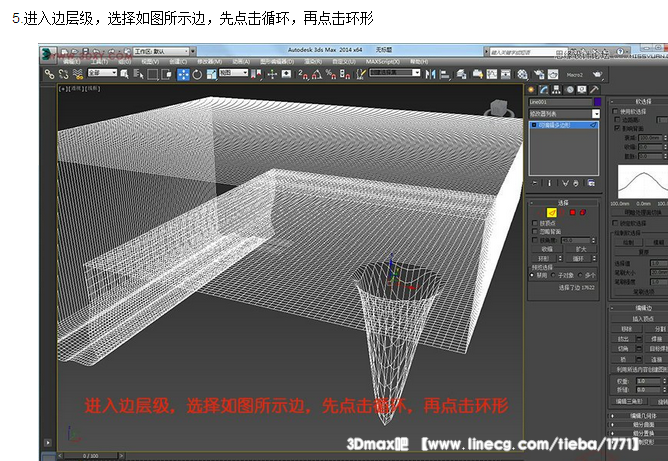This screenshot has height=461, width=668.
Task: Choose the rectangular selection region tool
Action: [x=153, y=75]
